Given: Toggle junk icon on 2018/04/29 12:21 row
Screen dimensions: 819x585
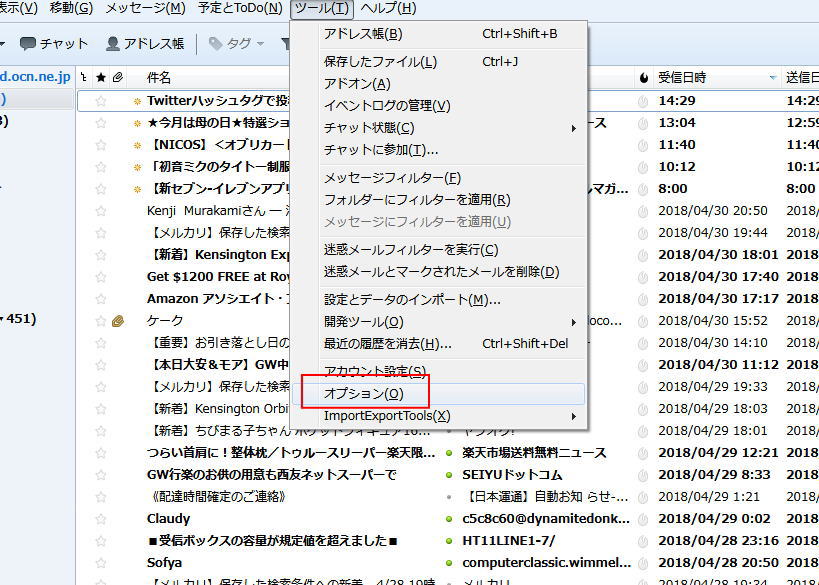Looking at the screenshot, I should 644,453.
